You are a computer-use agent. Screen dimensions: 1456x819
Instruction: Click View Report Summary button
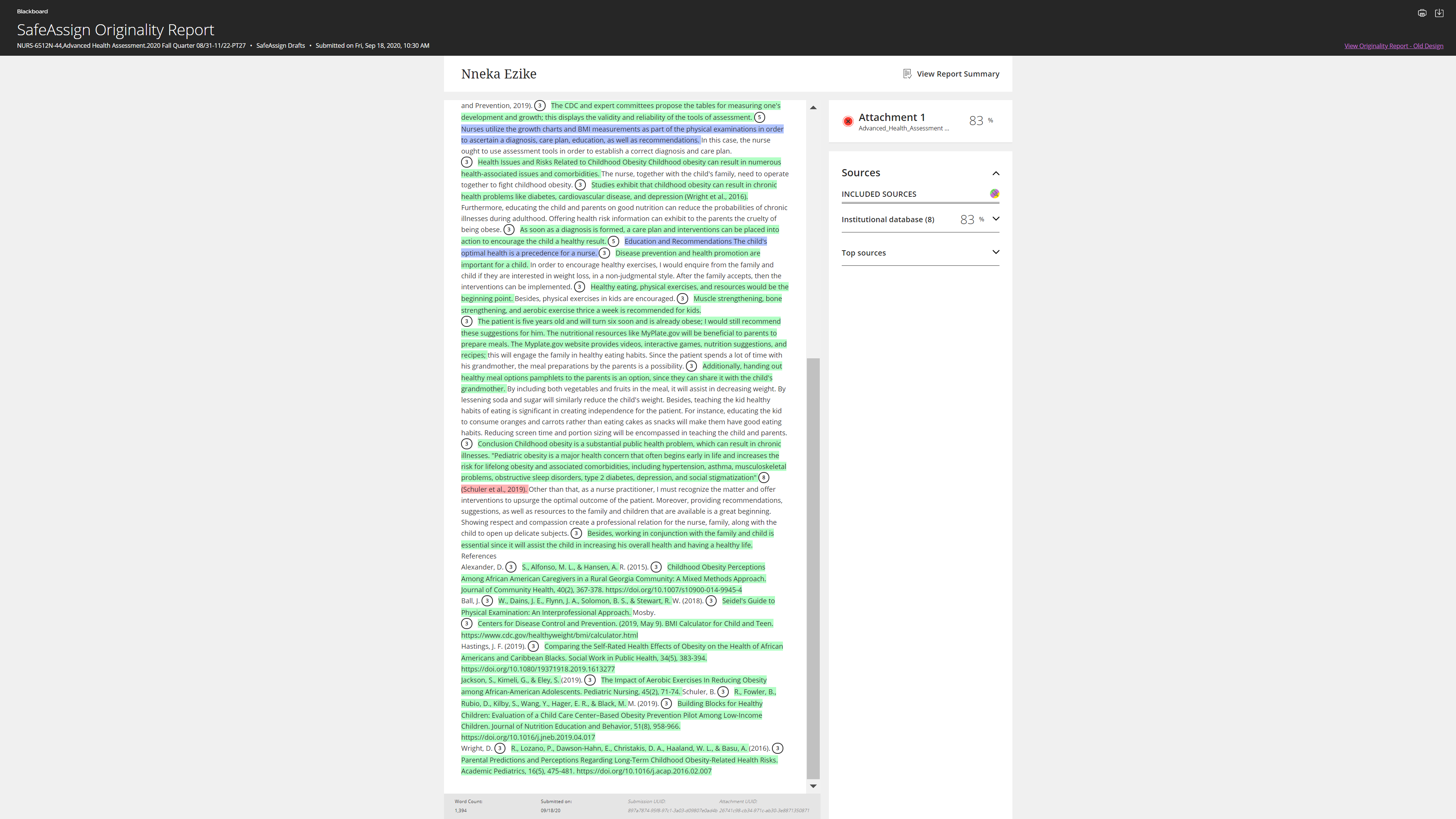pyautogui.click(x=951, y=74)
